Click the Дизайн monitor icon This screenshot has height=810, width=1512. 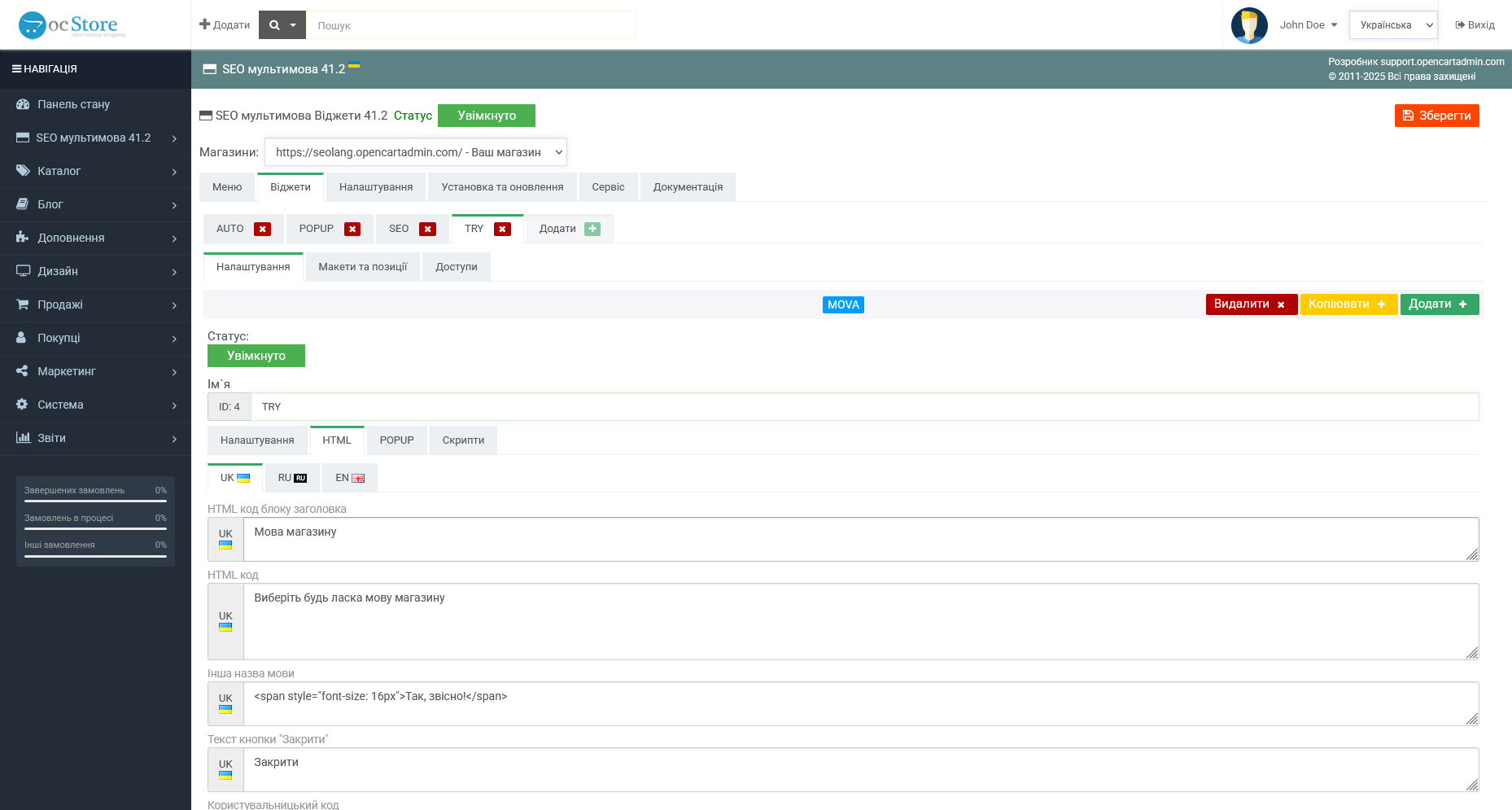23,271
